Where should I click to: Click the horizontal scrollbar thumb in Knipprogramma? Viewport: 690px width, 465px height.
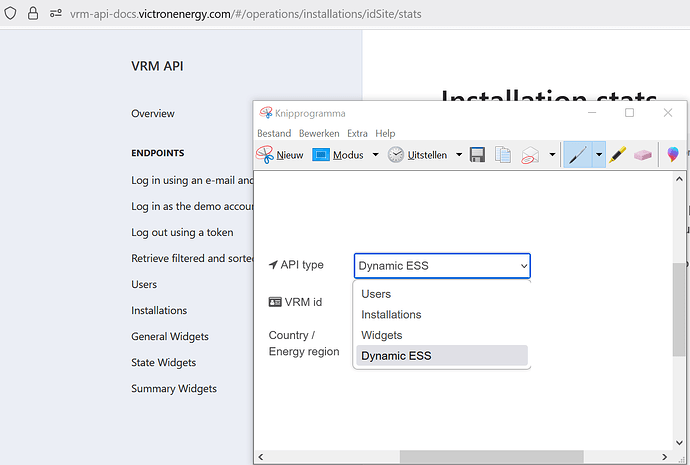tap(492, 457)
